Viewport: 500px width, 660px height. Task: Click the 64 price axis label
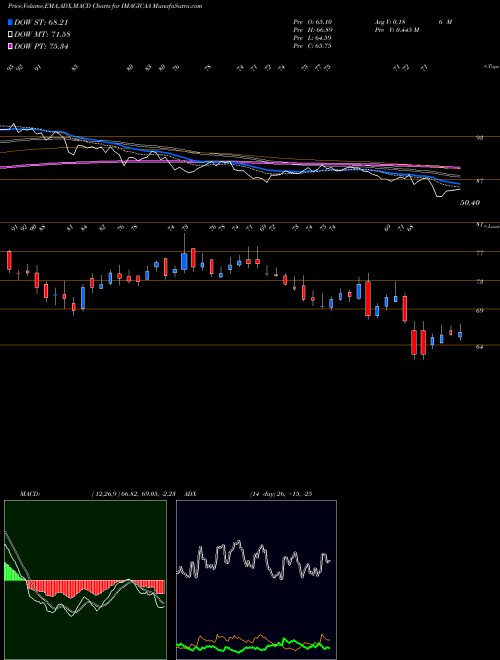pyautogui.click(x=480, y=346)
